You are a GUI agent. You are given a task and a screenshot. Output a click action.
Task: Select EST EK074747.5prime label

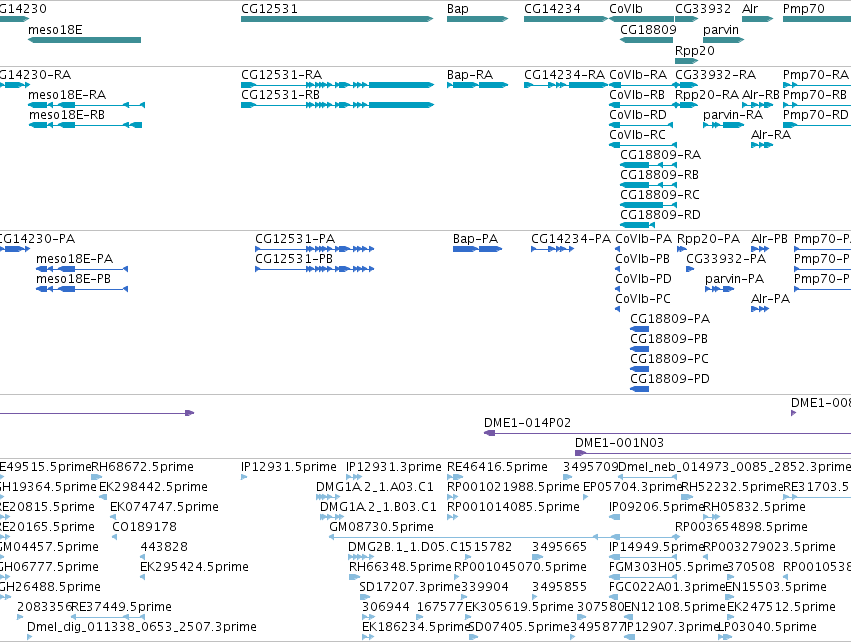click(164, 507)
